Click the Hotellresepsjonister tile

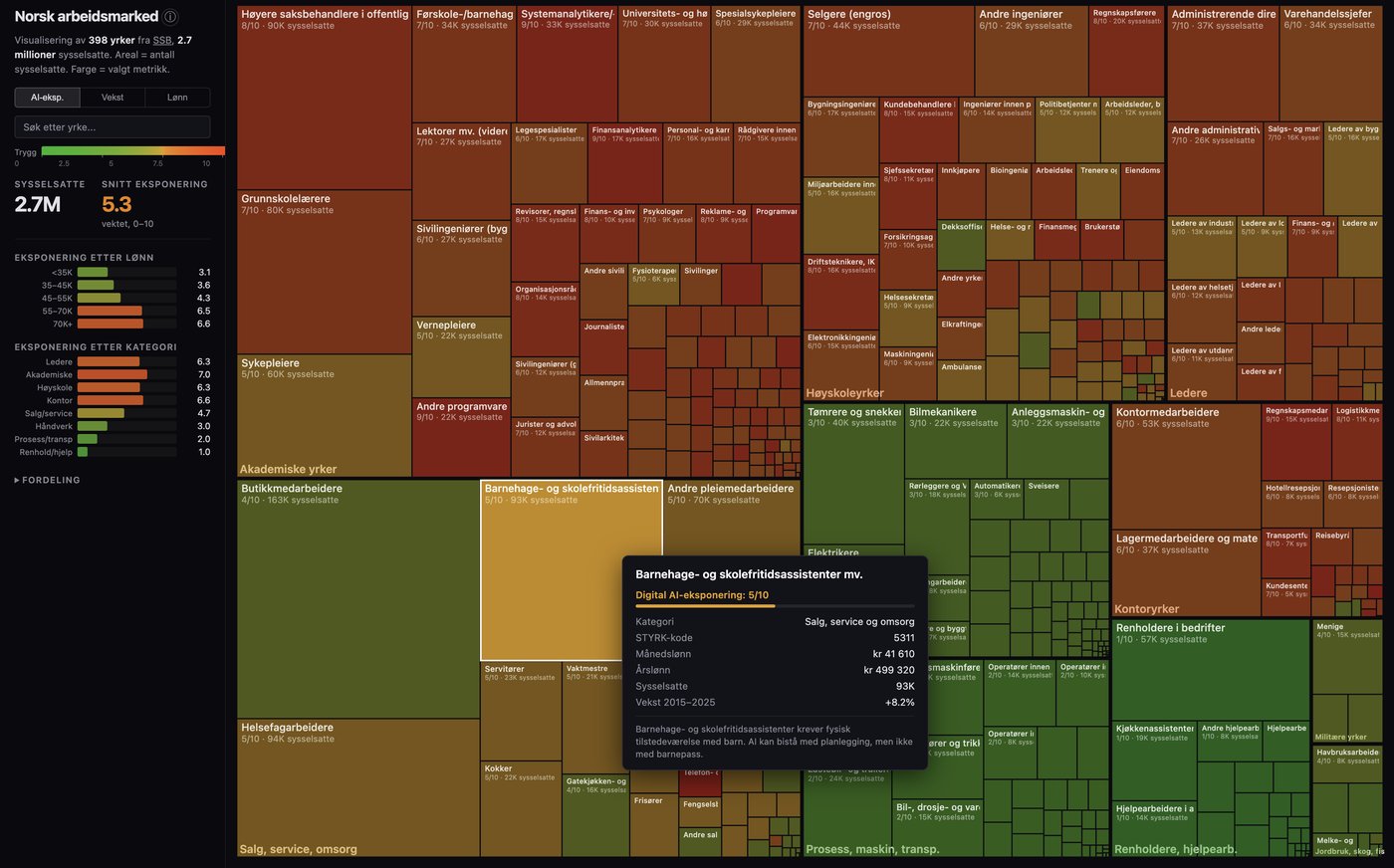1292,504
